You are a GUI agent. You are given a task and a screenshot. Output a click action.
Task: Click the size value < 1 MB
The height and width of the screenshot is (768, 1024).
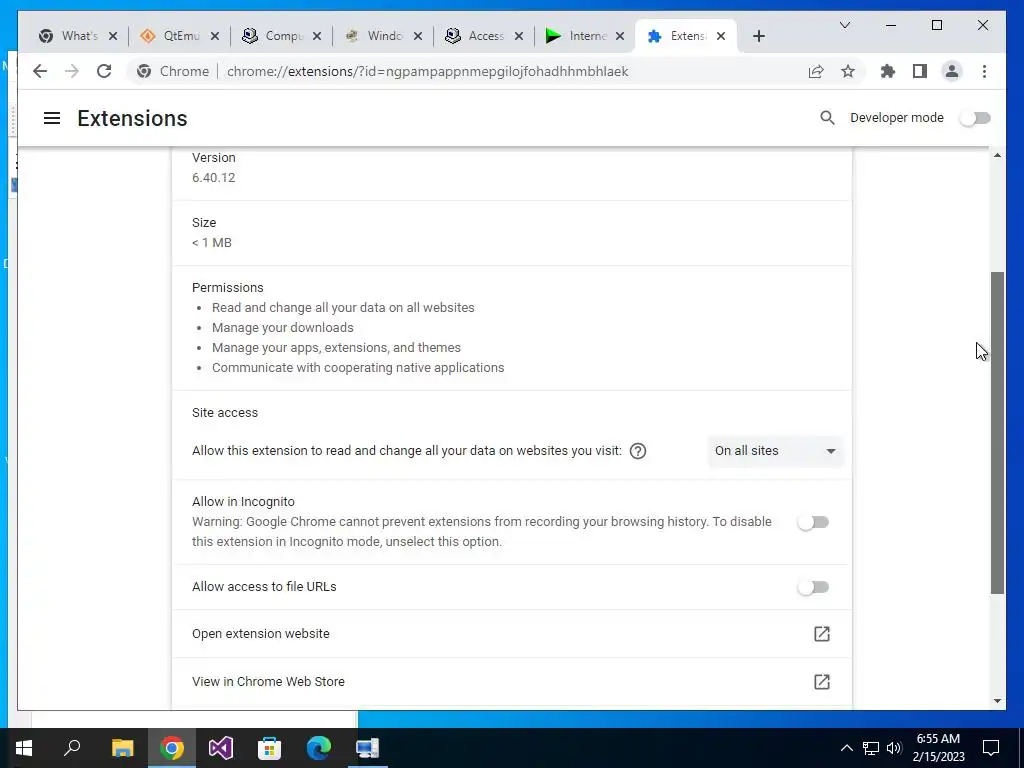[212, 243]
